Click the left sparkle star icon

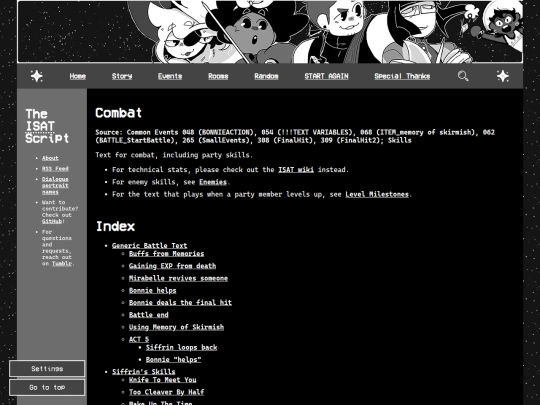(37, 76)
